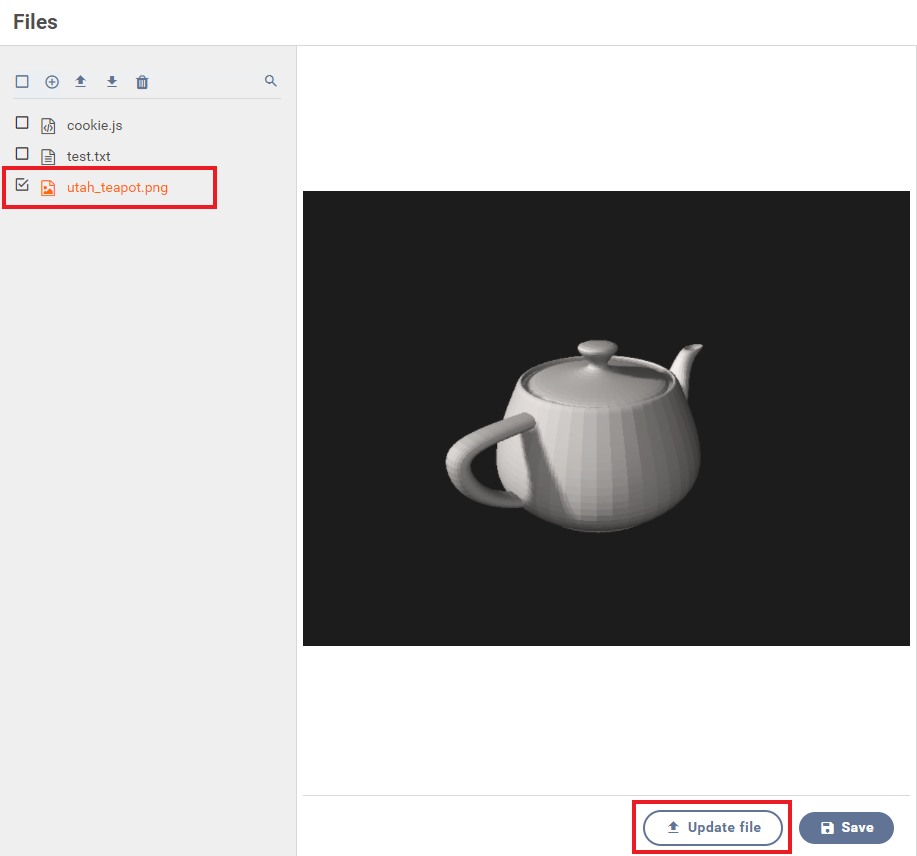917x856 pixels.
Task: Click the teapot preview image
Action: point(606,418)
